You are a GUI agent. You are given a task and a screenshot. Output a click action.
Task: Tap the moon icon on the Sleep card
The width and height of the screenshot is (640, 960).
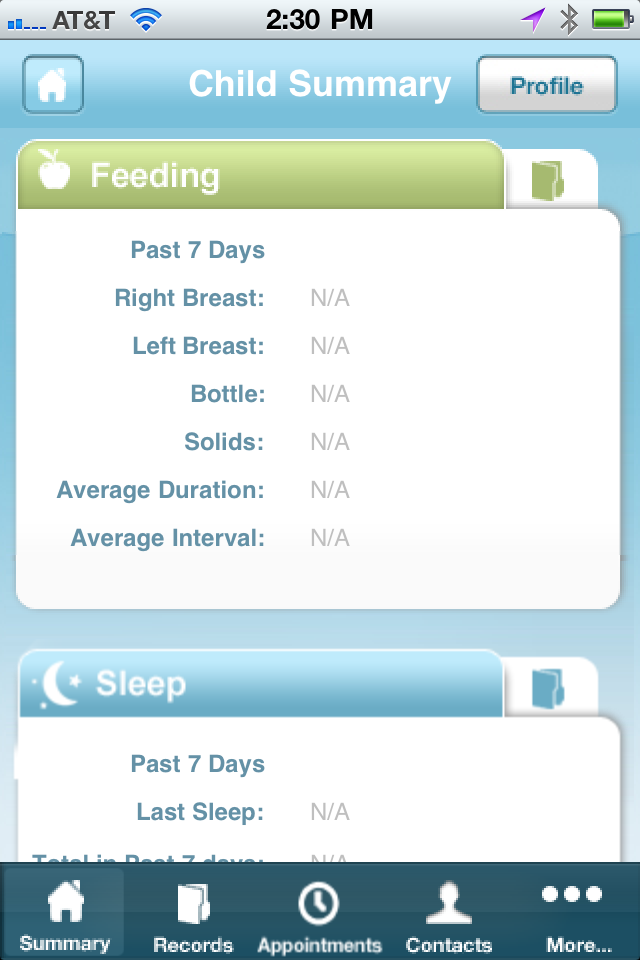click(55, 684)
